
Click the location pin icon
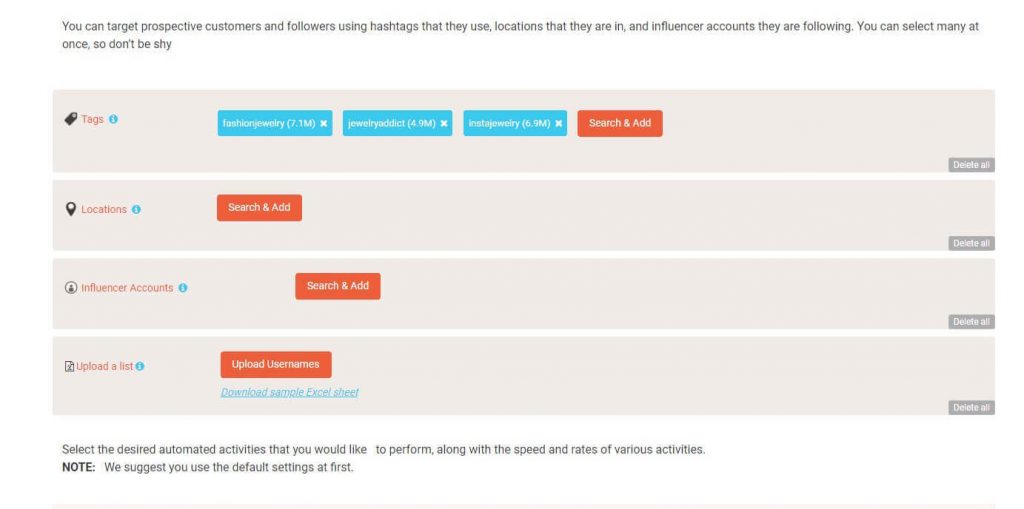coord(71,209)
